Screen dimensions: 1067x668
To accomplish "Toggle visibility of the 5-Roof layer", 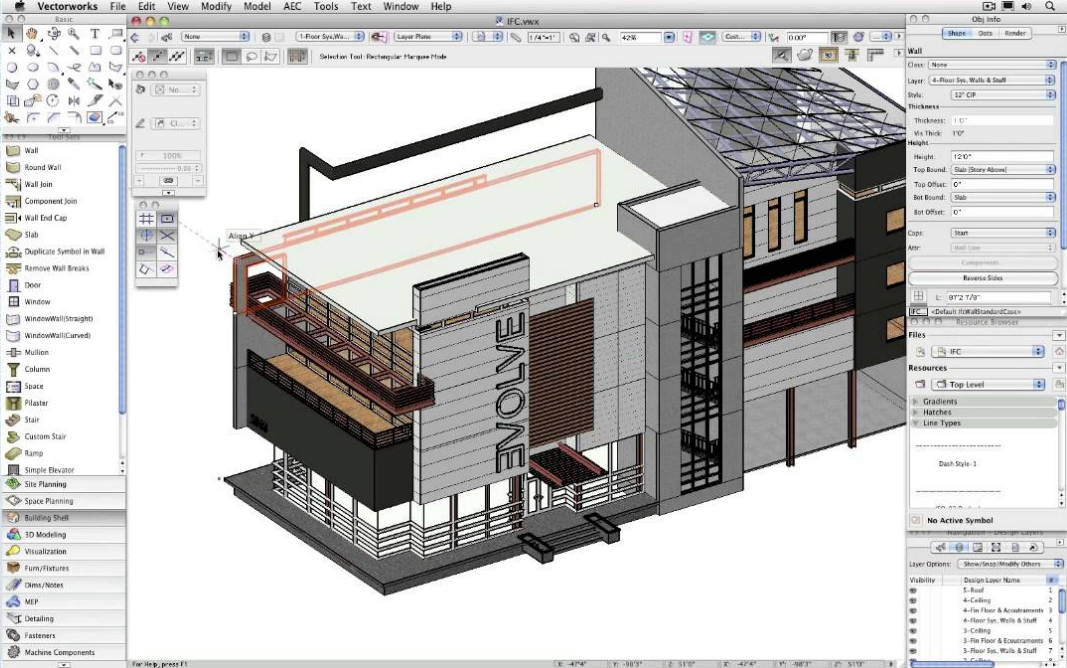I will [913, 590].
